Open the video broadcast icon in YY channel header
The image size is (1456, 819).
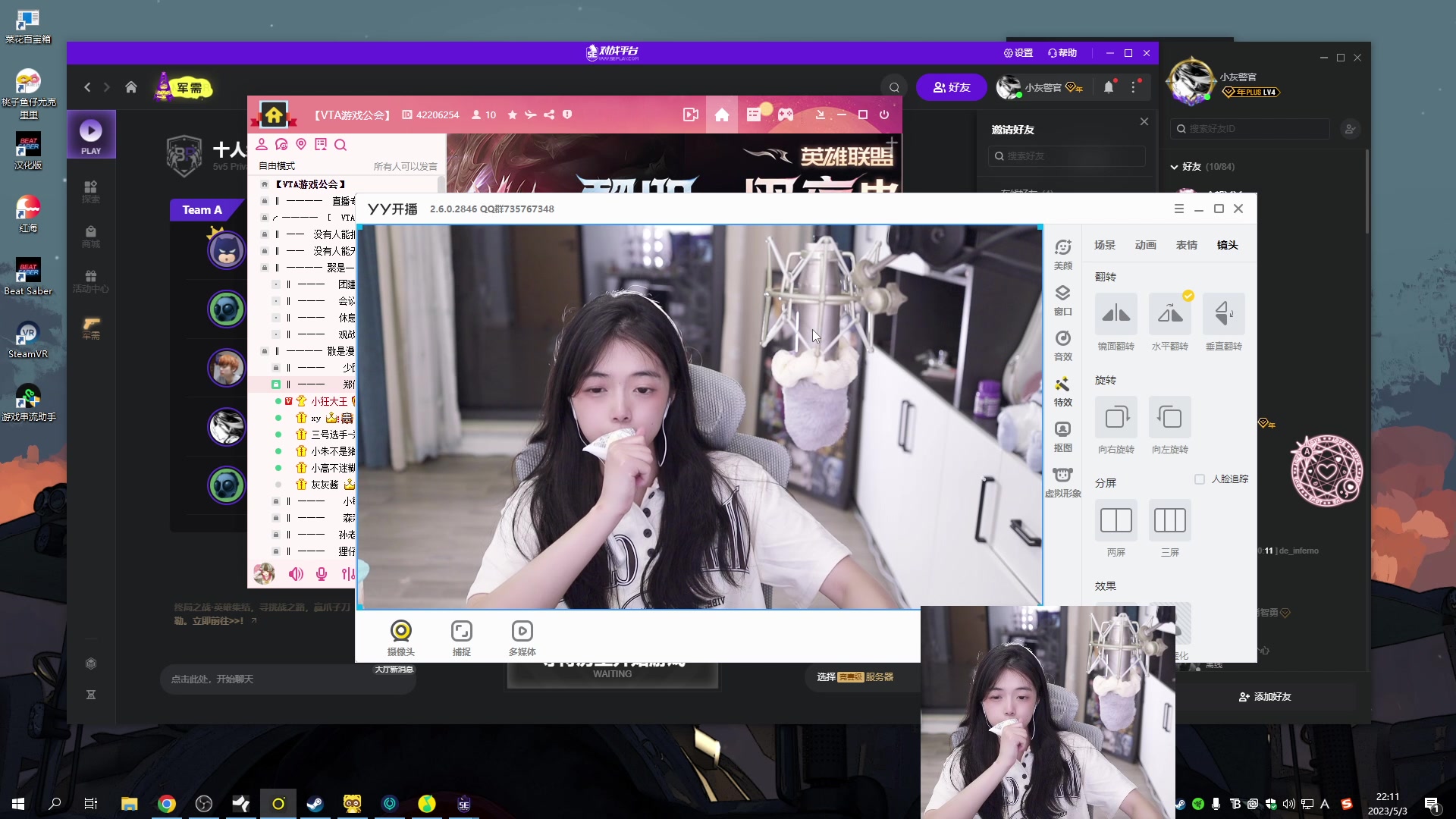(690, 115)
